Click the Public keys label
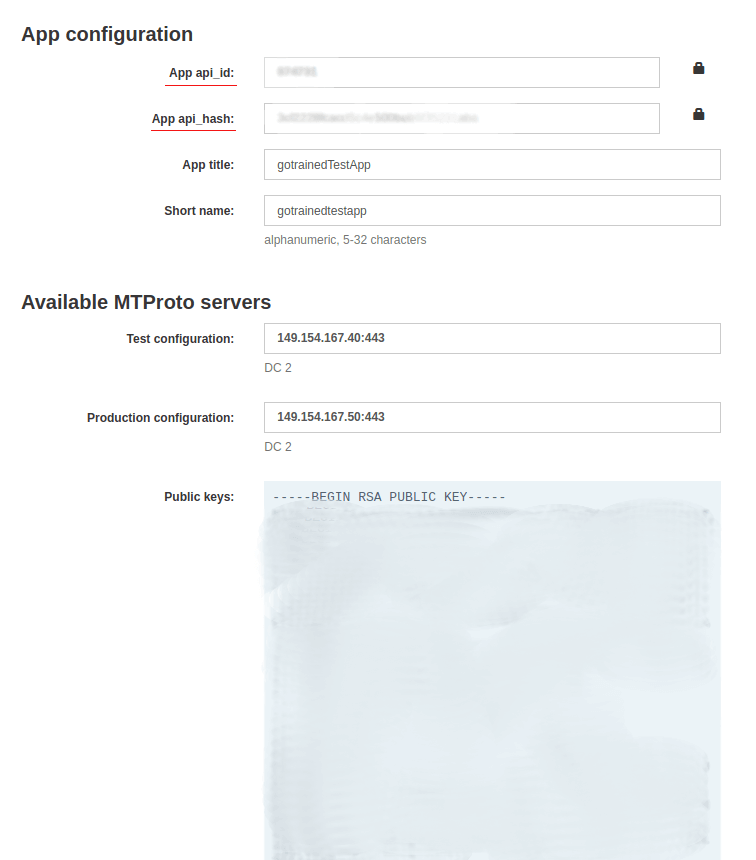756x860 pixels. click(199, 497)
